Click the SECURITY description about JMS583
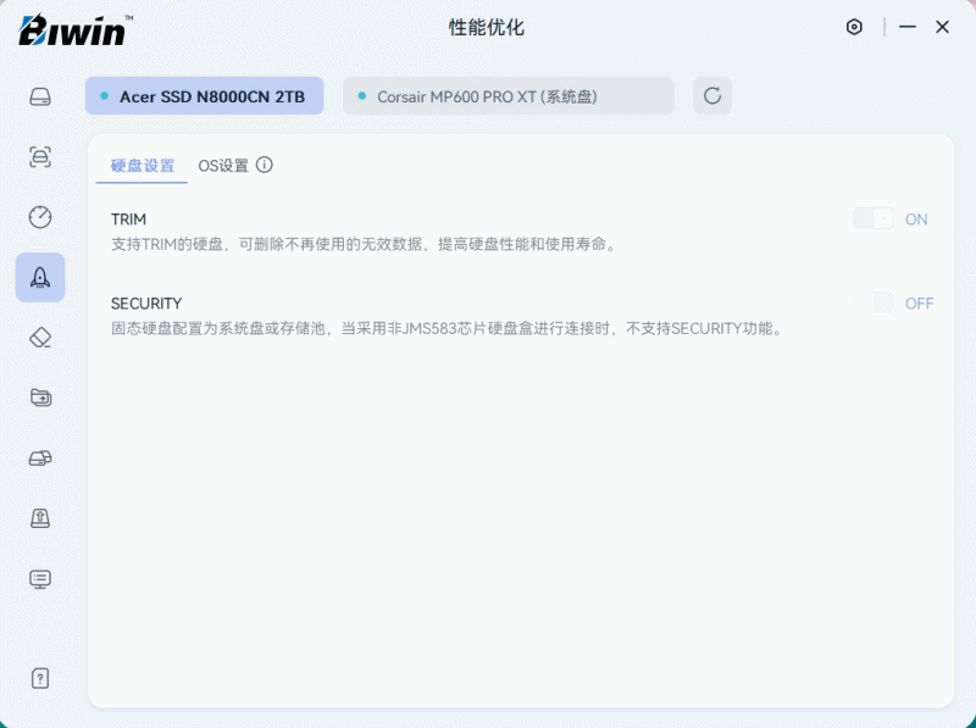 click(x=447, y=328)
